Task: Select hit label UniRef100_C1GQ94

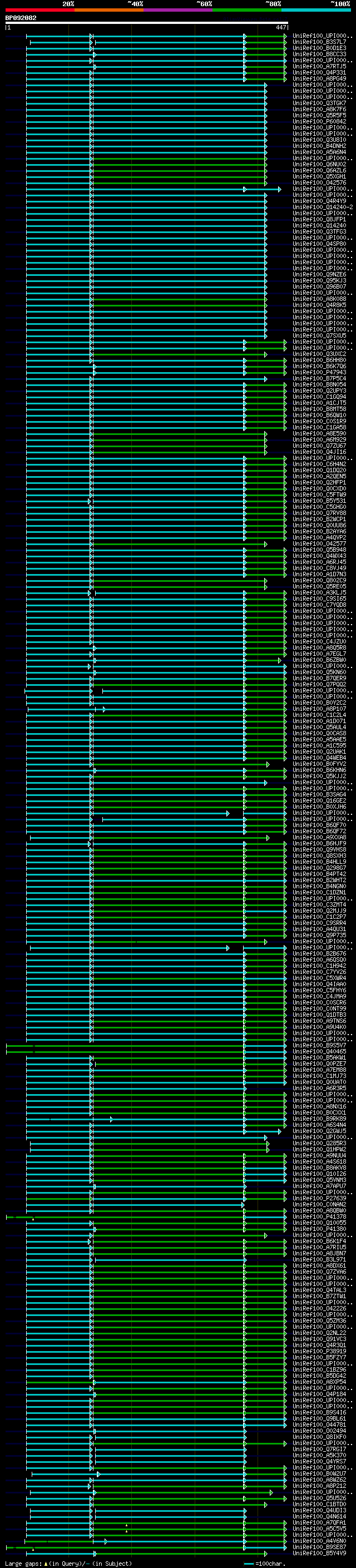Action: pyautogui.click(x=319, y=397)
